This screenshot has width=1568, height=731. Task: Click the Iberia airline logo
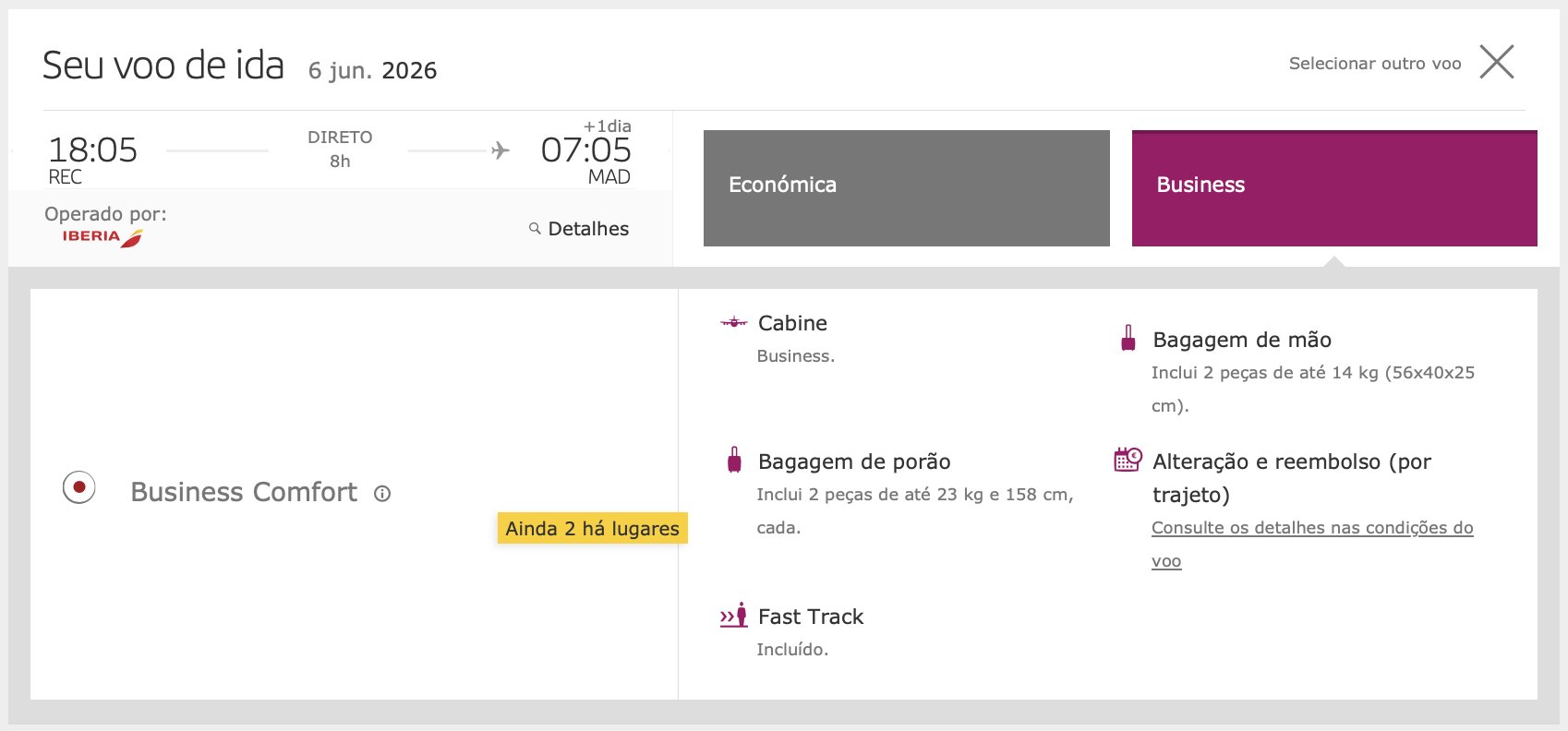[x=103, y=237]
